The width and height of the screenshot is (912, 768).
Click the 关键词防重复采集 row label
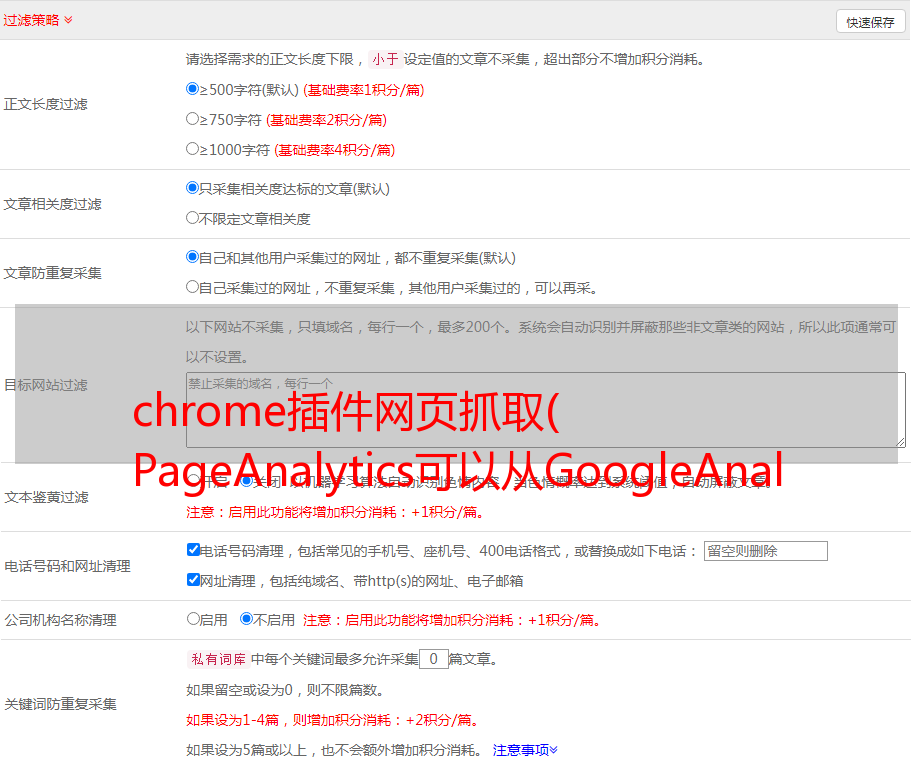(60, 705)
